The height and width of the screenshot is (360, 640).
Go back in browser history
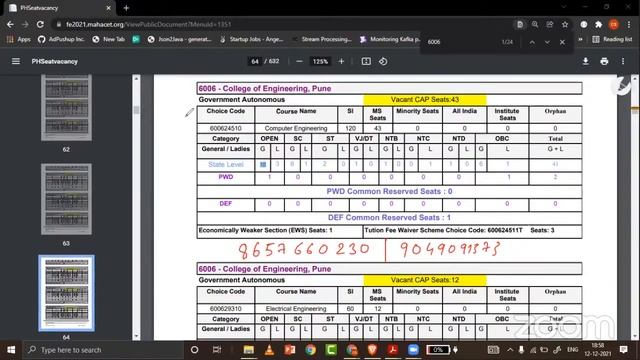coord(10,24)
